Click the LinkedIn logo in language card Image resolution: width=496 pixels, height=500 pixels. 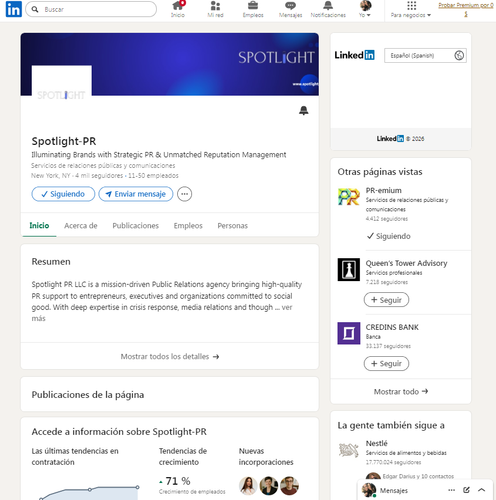coord(355,55)
